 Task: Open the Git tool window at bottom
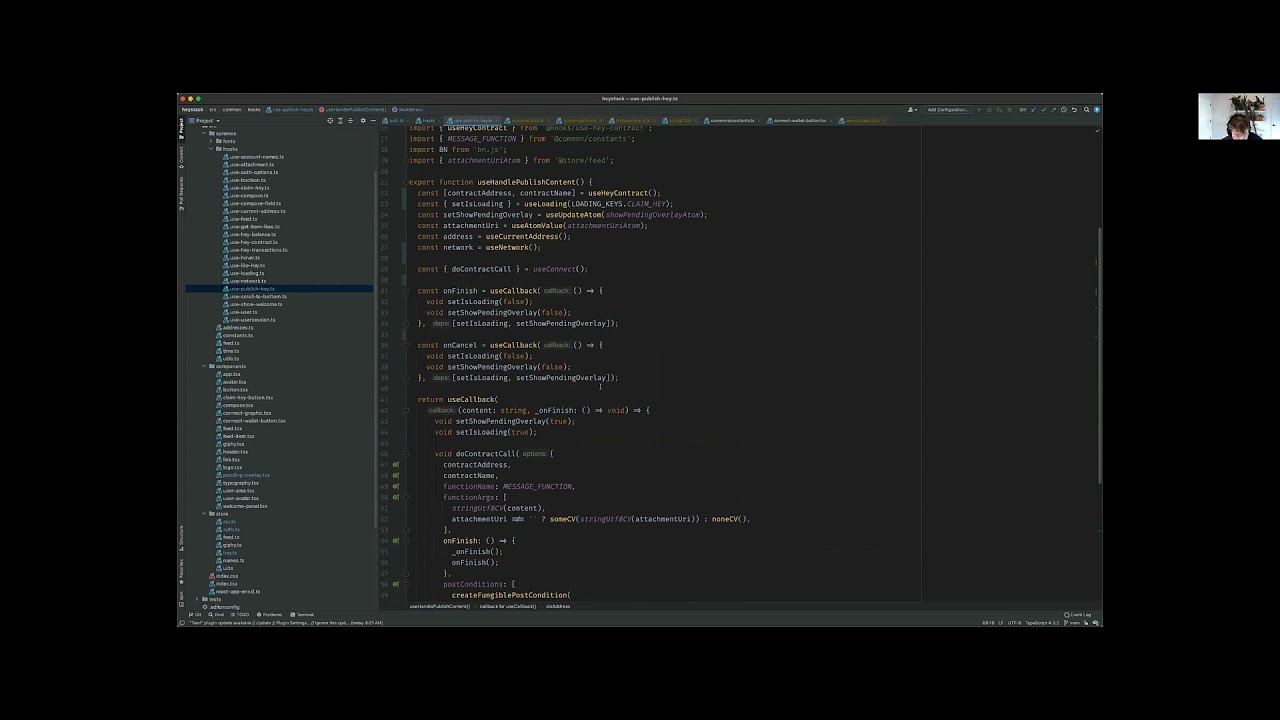(x=196, y=615)
